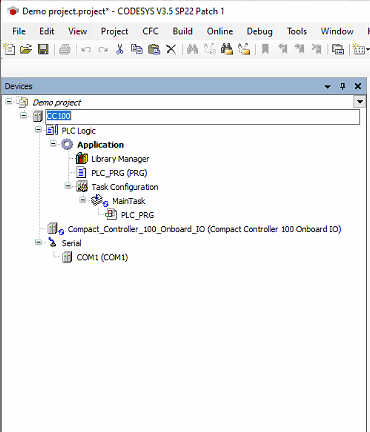The height and width of the screenshot is (432, 370).
Task: Select the COM1 (COM1) label
Action: (102, 257)
